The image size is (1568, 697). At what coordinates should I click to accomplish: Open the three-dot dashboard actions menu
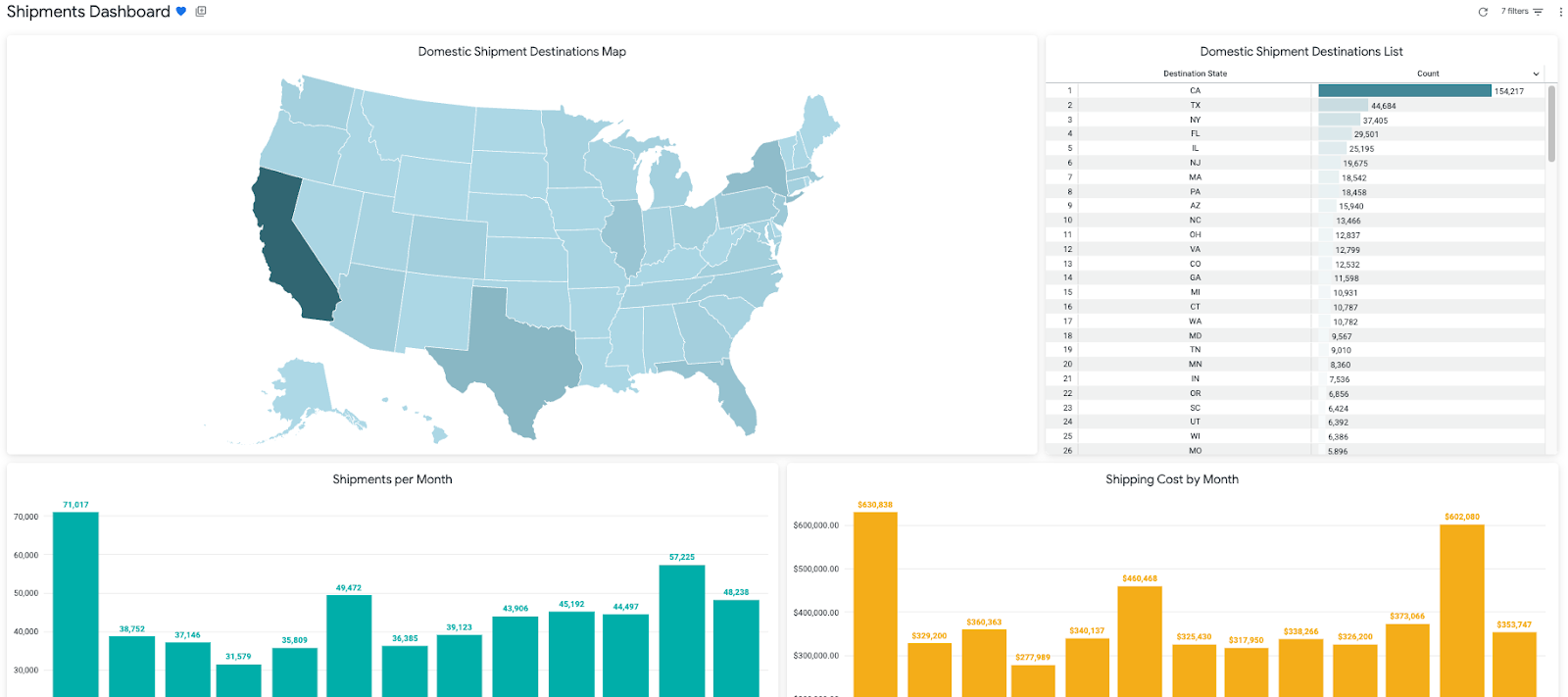[1560, 12]
